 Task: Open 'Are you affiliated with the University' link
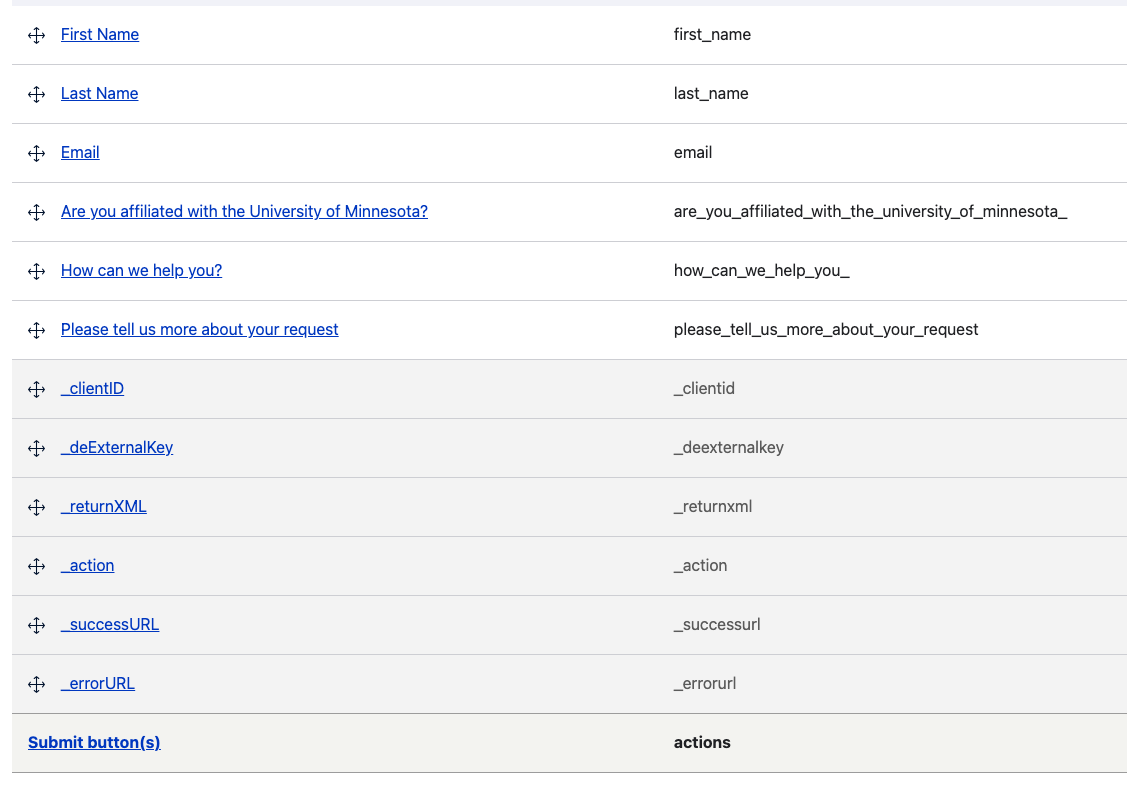(244, 212)
